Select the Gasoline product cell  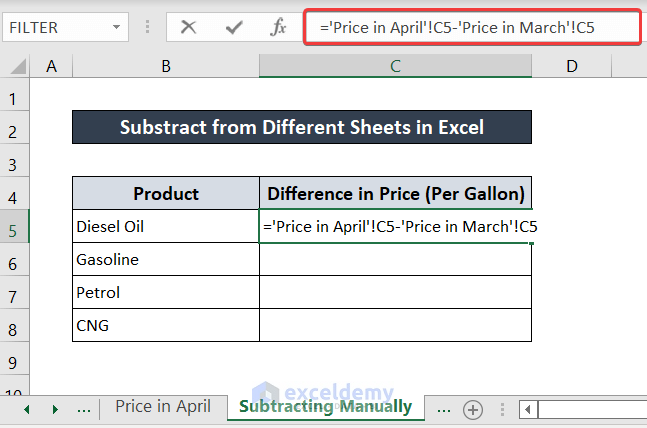pyautogui.click(x=165, y=260)
